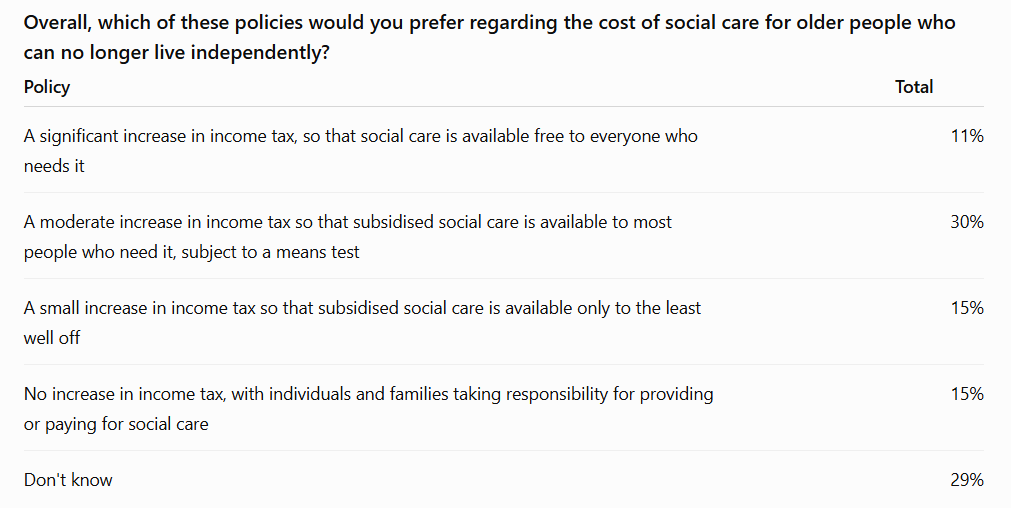
Task: Select the small increase in income tax policy
Action: coord(362,322)
